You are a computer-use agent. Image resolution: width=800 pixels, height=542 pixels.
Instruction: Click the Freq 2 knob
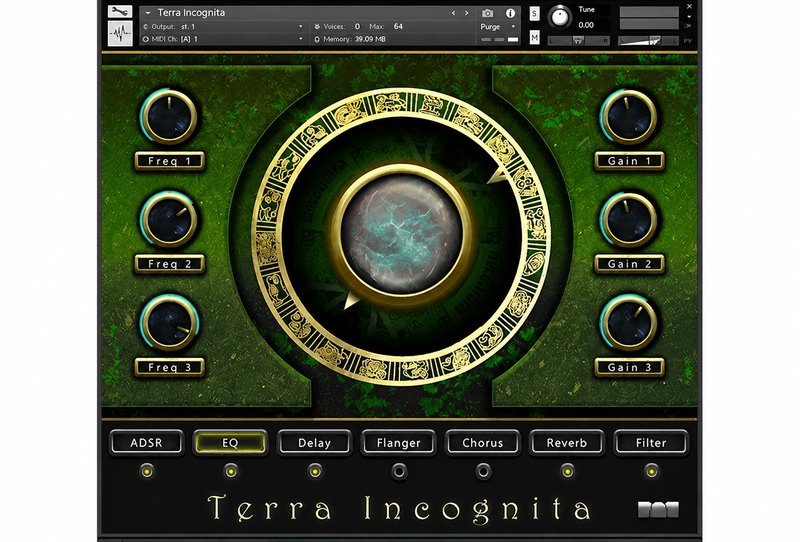169,220
